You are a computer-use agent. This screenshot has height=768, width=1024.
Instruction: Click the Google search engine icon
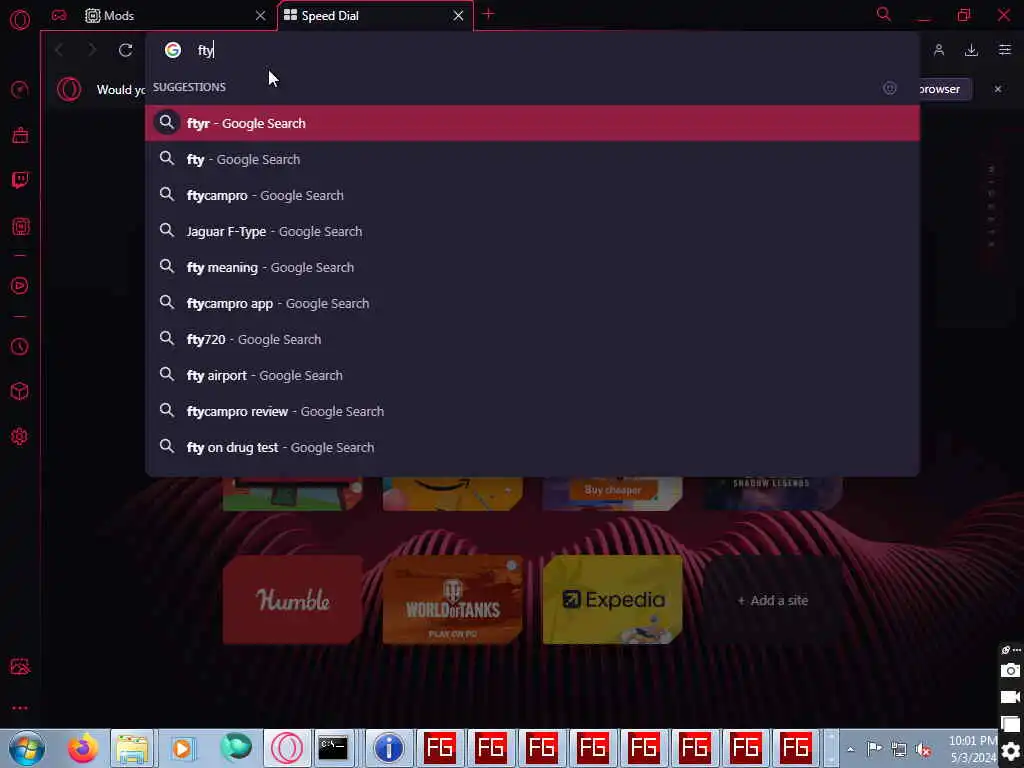click(x=172, y=50)
